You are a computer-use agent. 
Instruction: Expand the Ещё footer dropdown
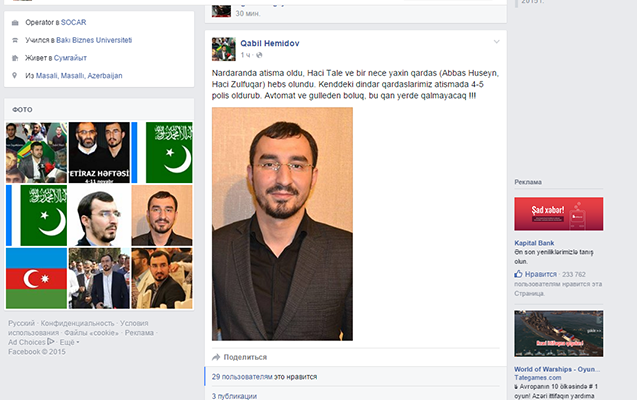point(69,342)
